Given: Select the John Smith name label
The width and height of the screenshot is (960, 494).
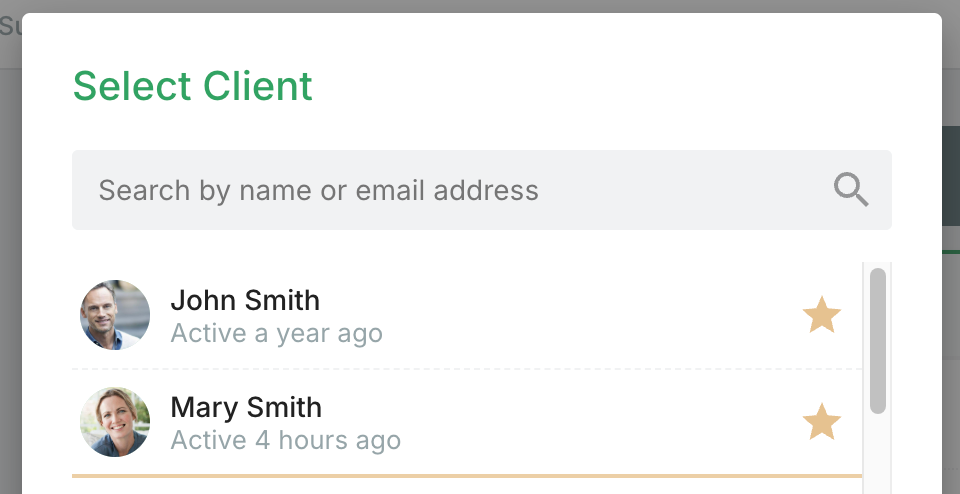Looking at the screenshot, I should coord(245,300).
